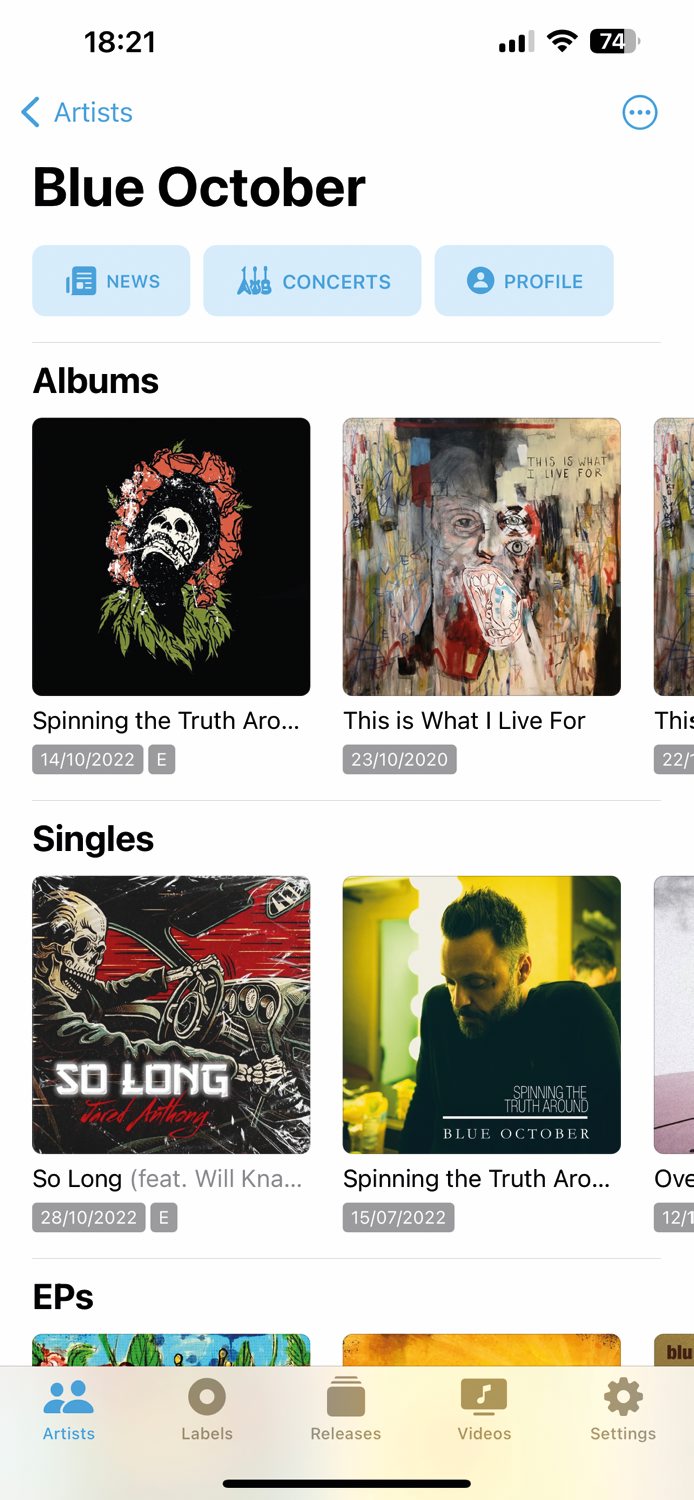The height and width of the screenshot is (1500, 694).
Task: Switch to the Labels tab
Action: pos(207,1410)
